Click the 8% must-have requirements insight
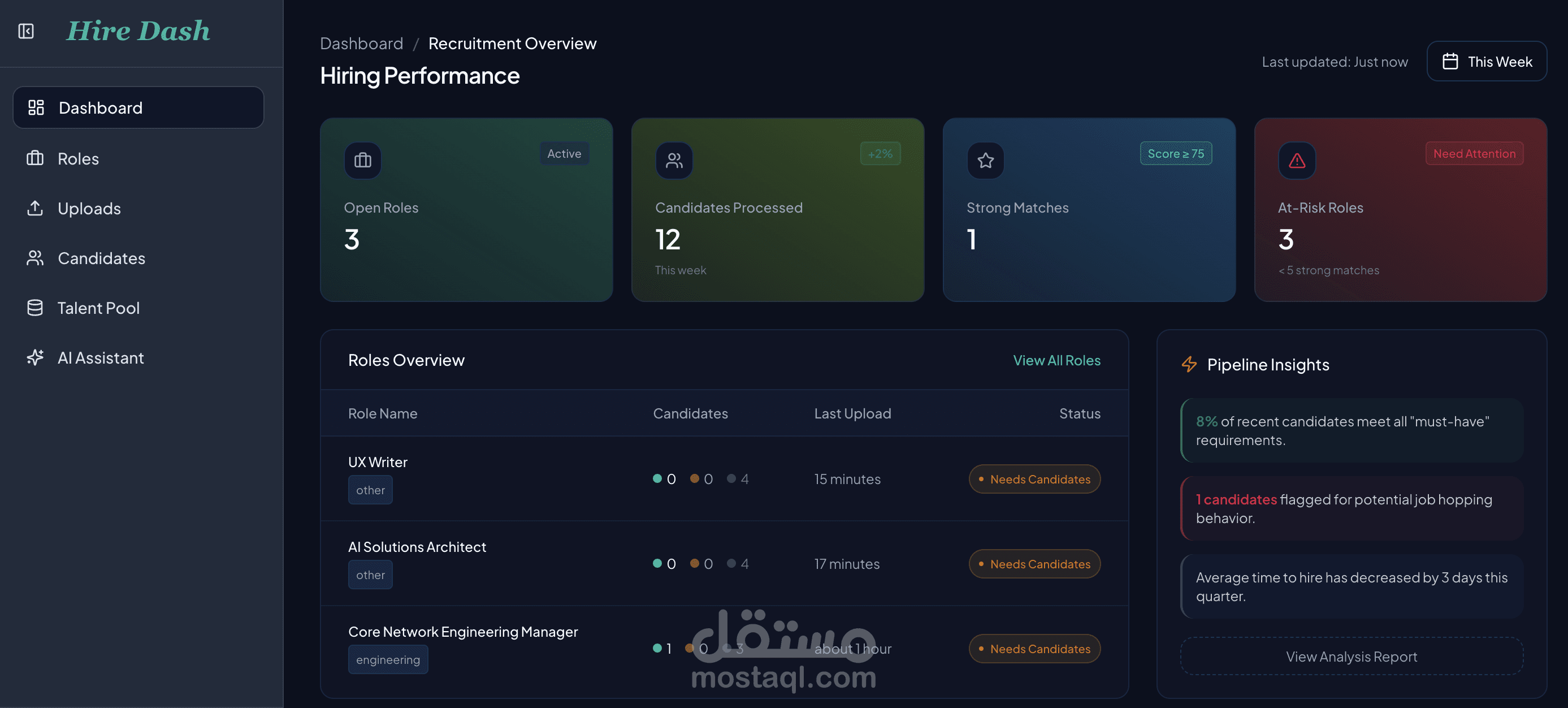 click(1352, 430)
